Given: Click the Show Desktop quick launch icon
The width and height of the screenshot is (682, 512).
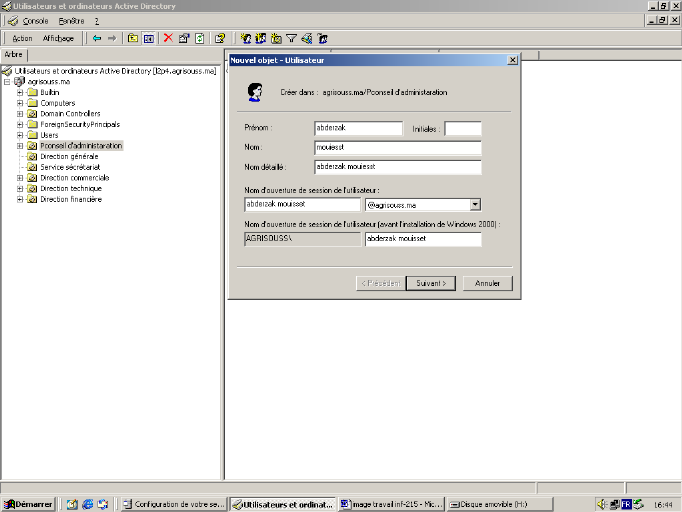Looking at the screenshot, I should (72, 504).
